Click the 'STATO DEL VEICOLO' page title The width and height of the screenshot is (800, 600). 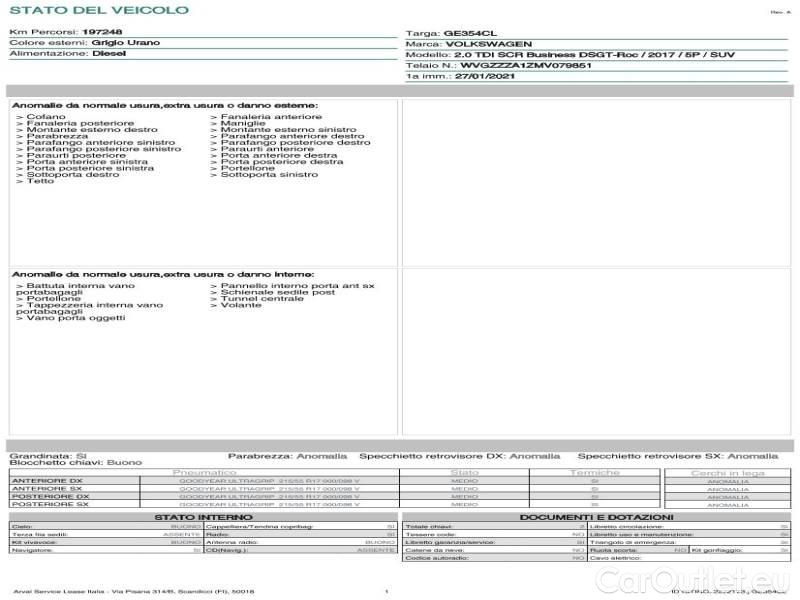coord(99,10)
